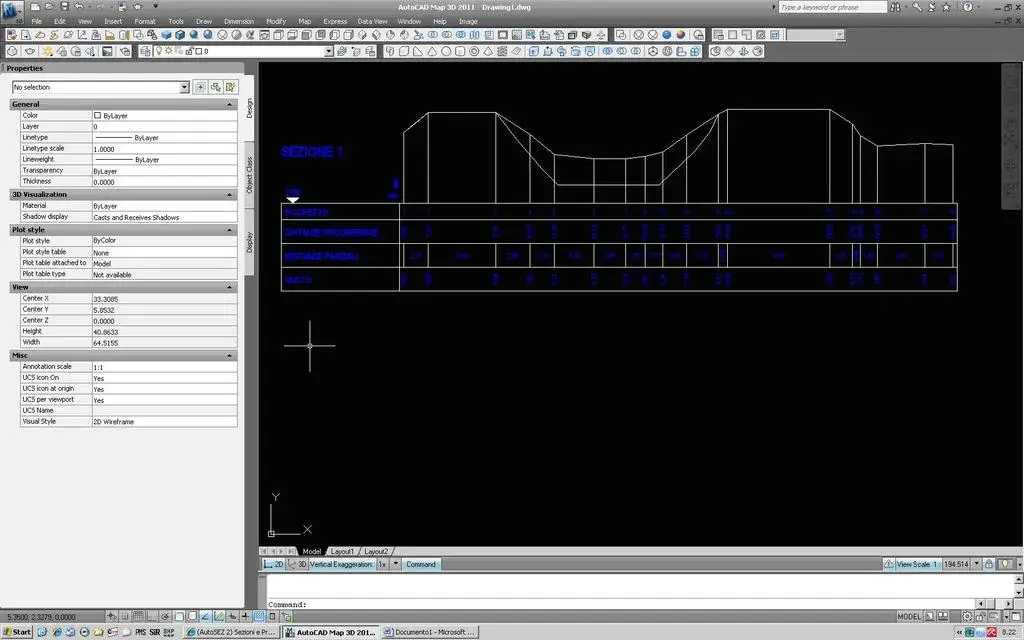Click the Command button in status bar
This screenshot has width=1024, height=640.
tap(421, 564)
